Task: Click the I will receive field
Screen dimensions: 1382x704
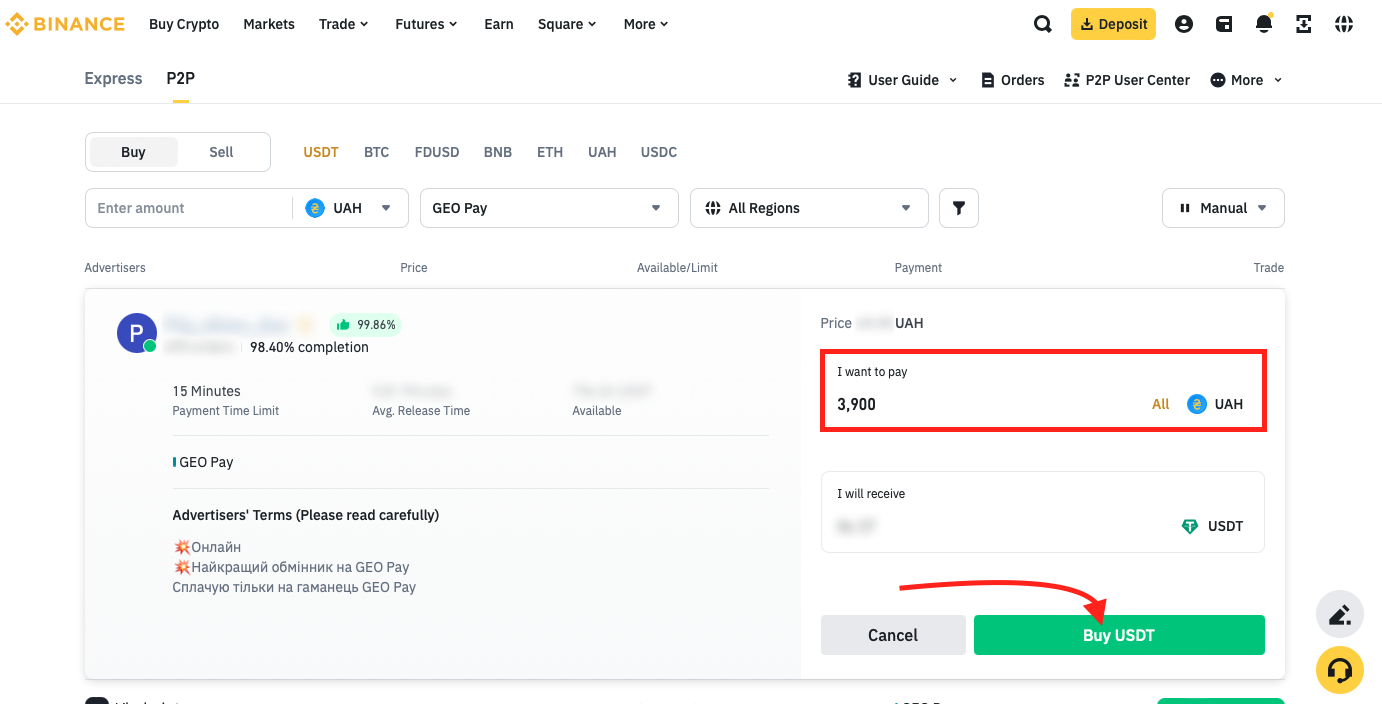Action: [1043, 512]
